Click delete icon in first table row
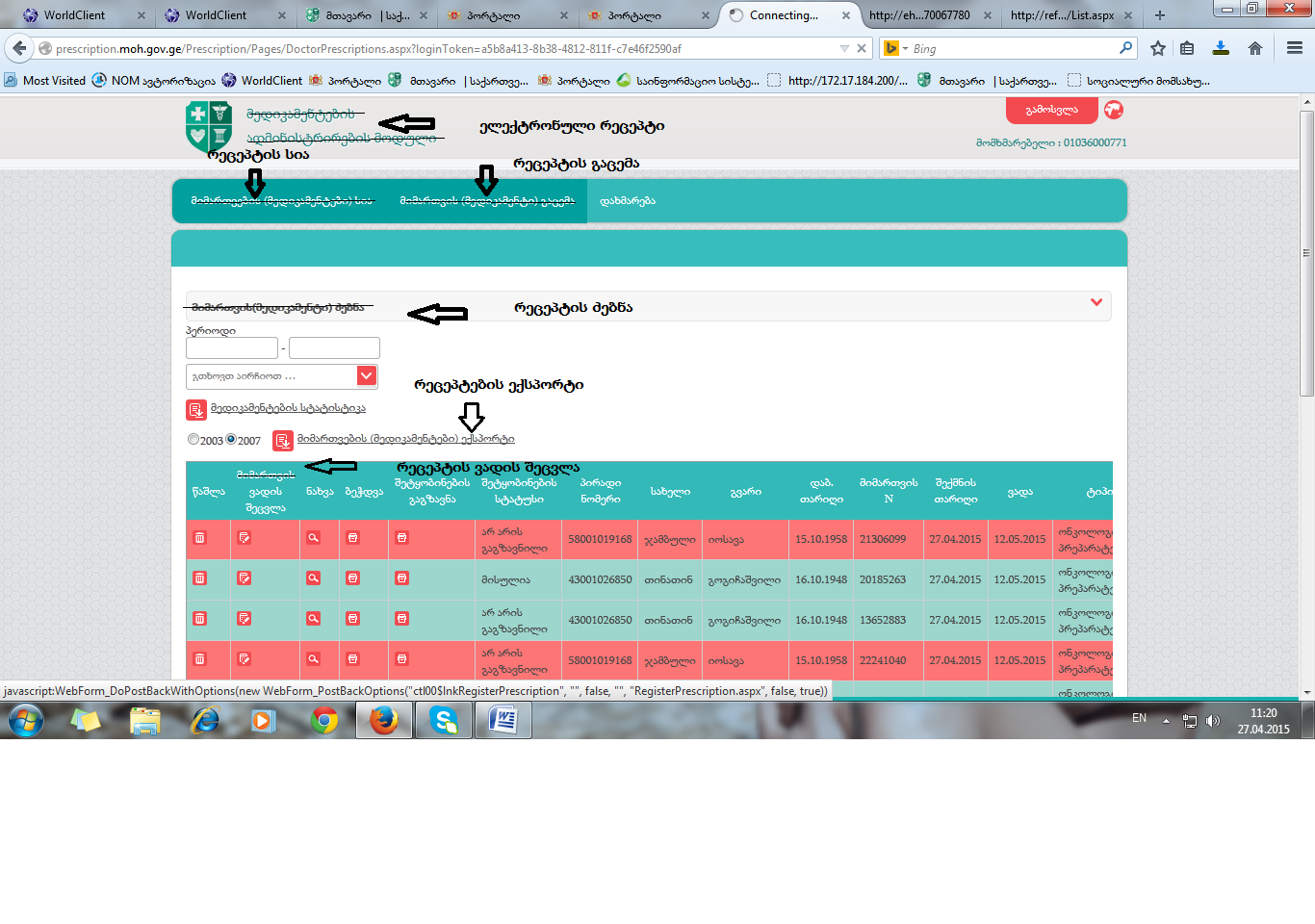This screenshot has width=1315, height=924. [199, 538]
